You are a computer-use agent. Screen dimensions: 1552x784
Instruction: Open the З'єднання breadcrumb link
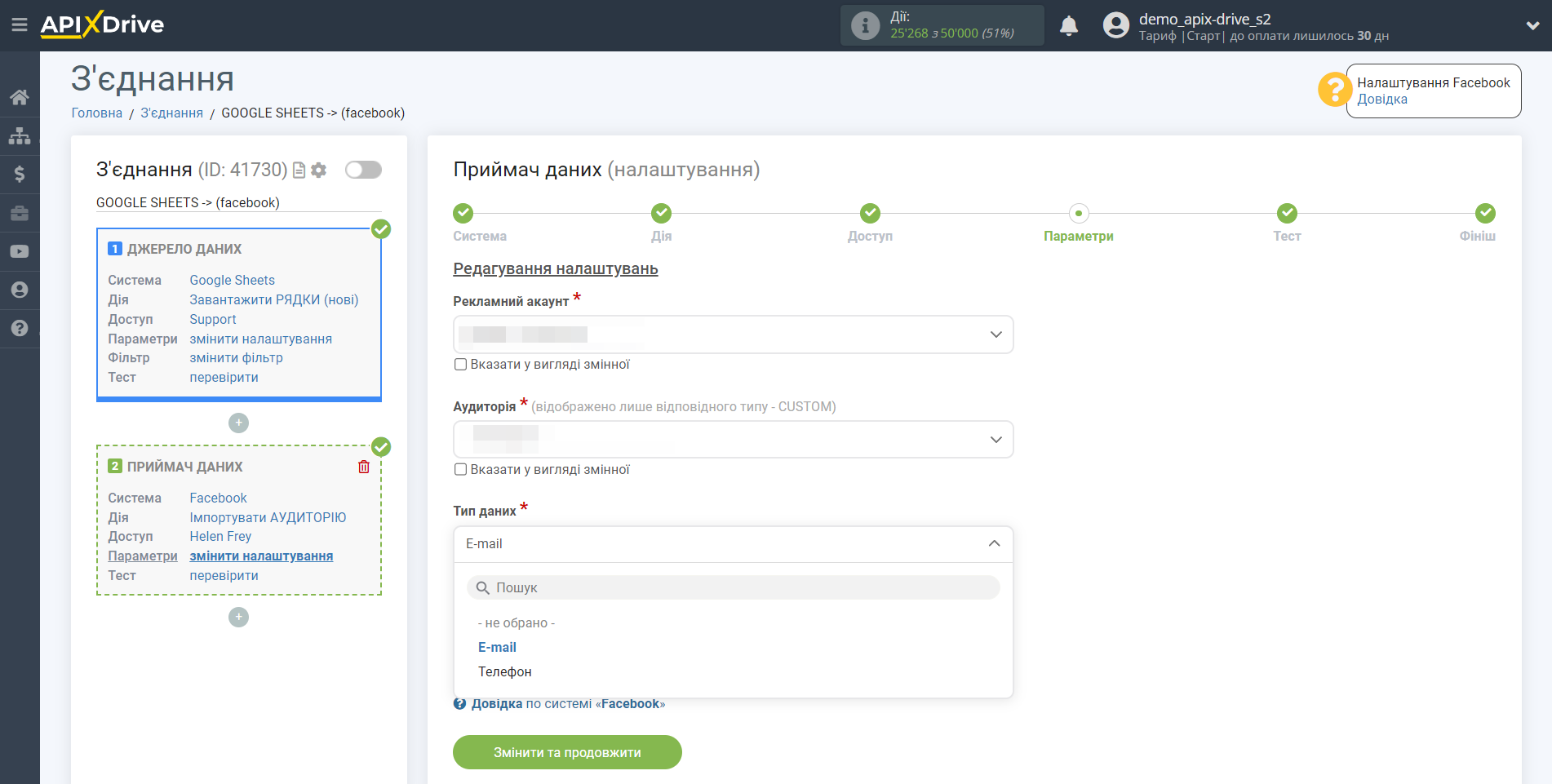pyautogui.click(x=171, y=113)
